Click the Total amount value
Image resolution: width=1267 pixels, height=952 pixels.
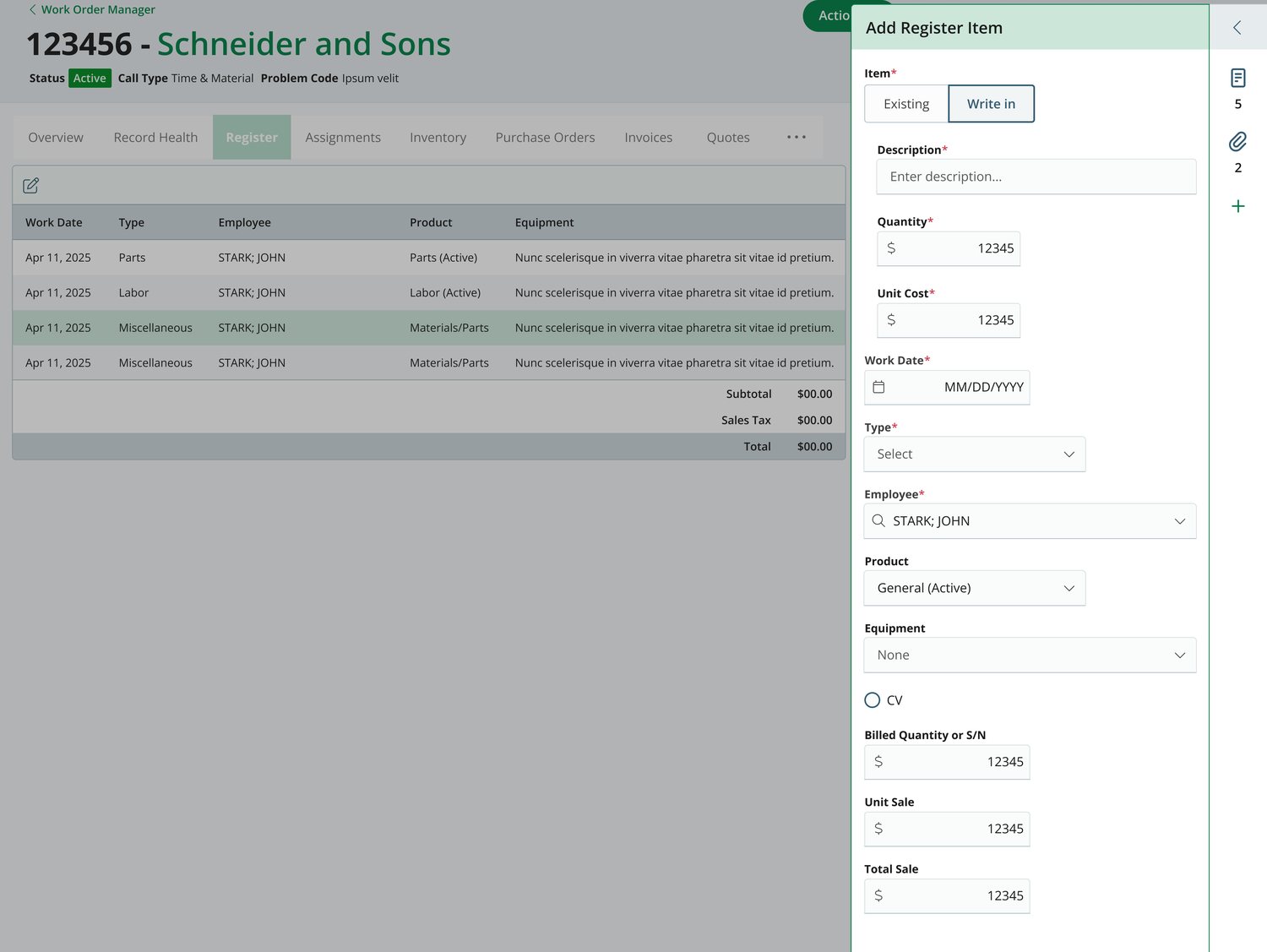815,447
